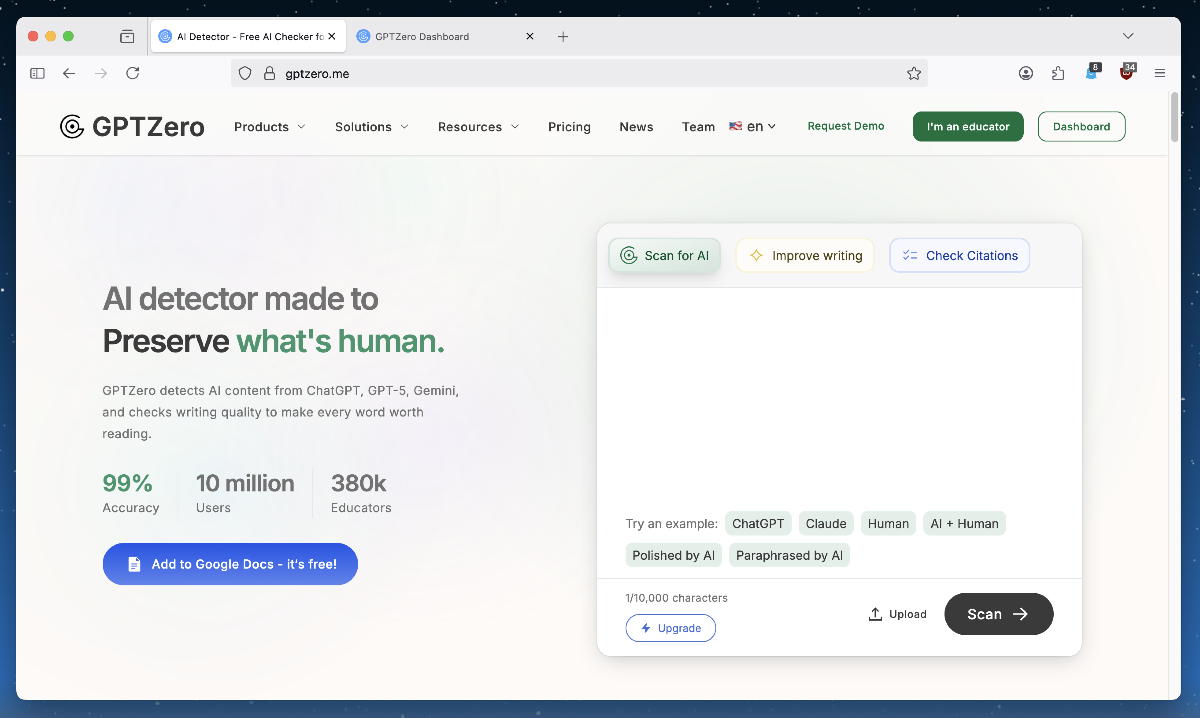Image resolution: width=1200 pixels, height=718 pixels.
Task: Click Add to Google Docs button
Action: click(x=230, y=564)
